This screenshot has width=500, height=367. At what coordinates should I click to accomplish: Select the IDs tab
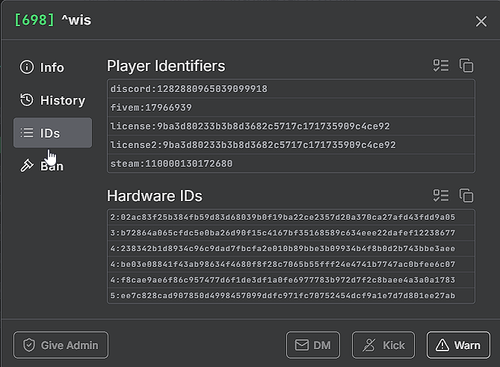[52, 133]
